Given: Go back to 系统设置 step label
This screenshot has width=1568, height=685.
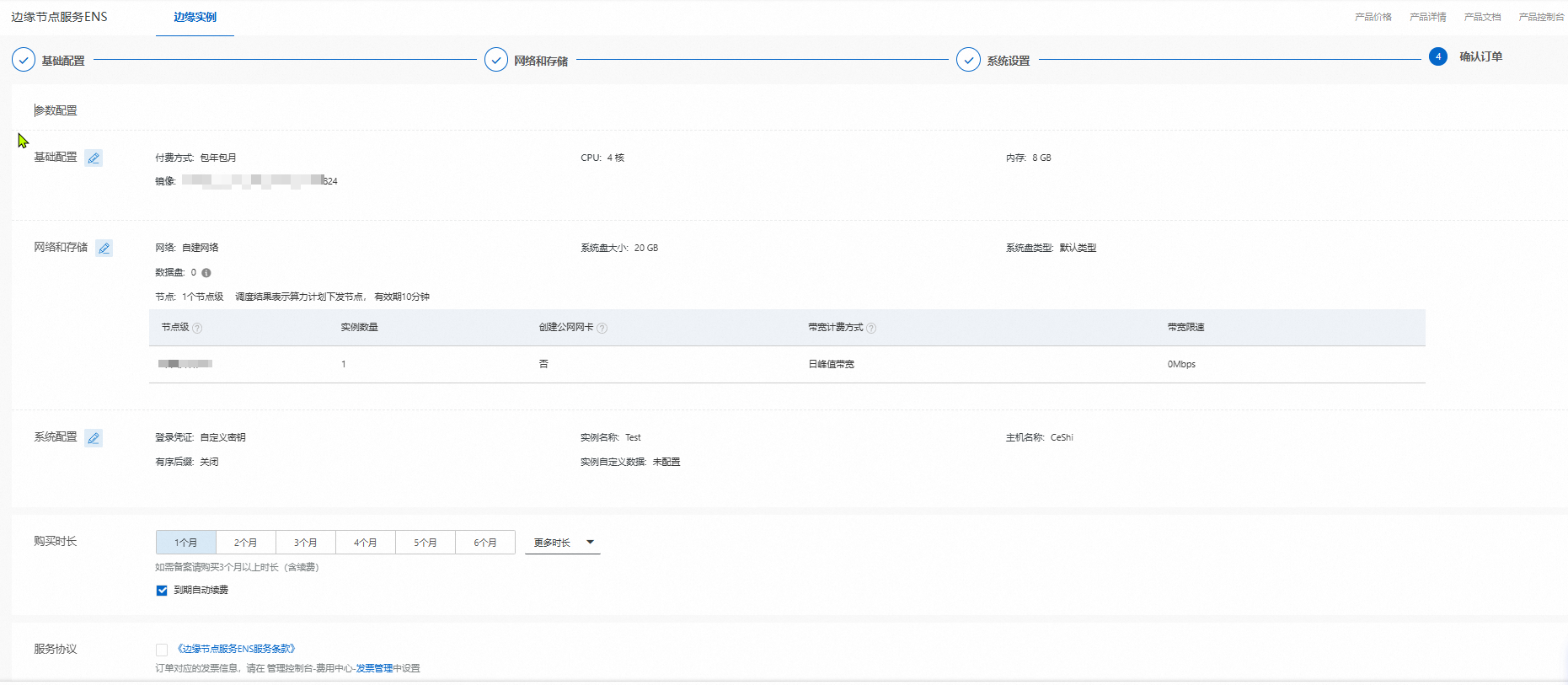Looking at the screenshot, I should click(1009, 61).
